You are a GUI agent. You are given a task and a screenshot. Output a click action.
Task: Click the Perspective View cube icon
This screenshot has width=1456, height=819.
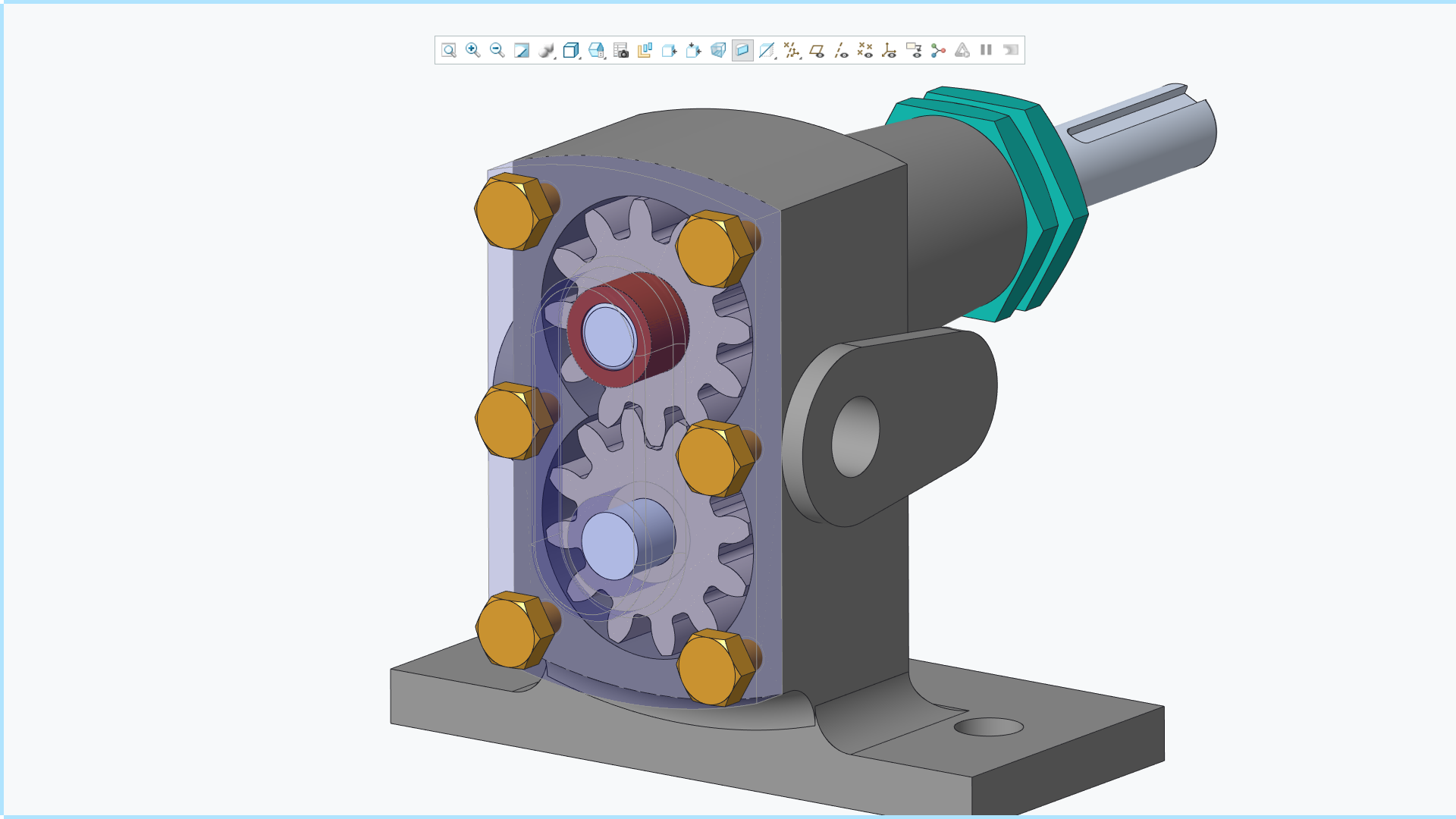[x=717, y=50]
